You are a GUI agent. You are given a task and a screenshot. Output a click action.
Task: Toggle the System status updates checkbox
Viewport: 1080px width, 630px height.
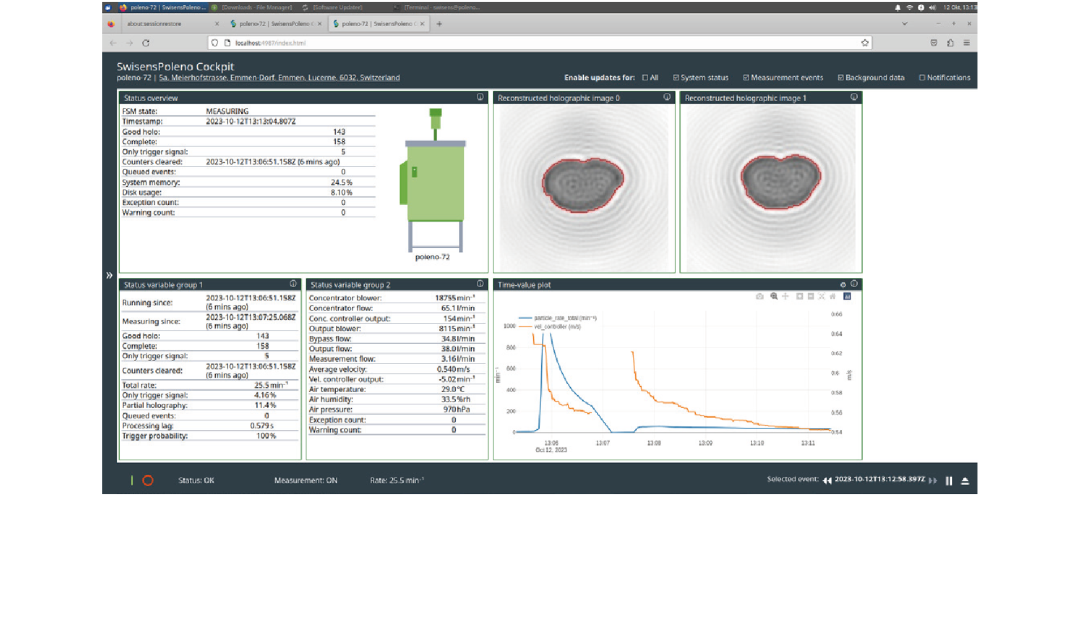coord(676,78)
